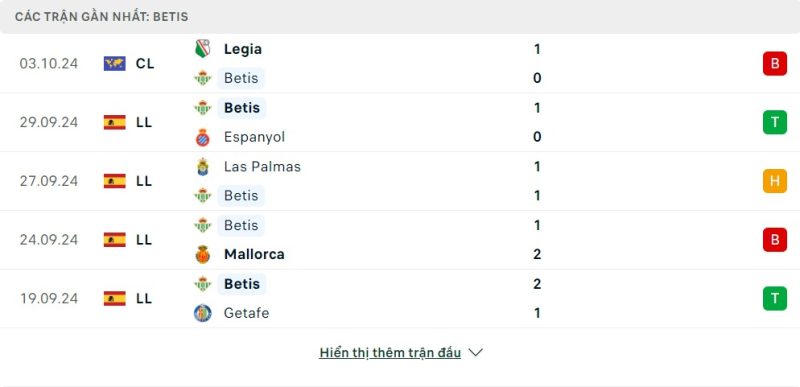Click the highlighted Betis name versus Espanyol
Image resolution: width=800 pixels, height=387 pixels.
tap(242, 108)
